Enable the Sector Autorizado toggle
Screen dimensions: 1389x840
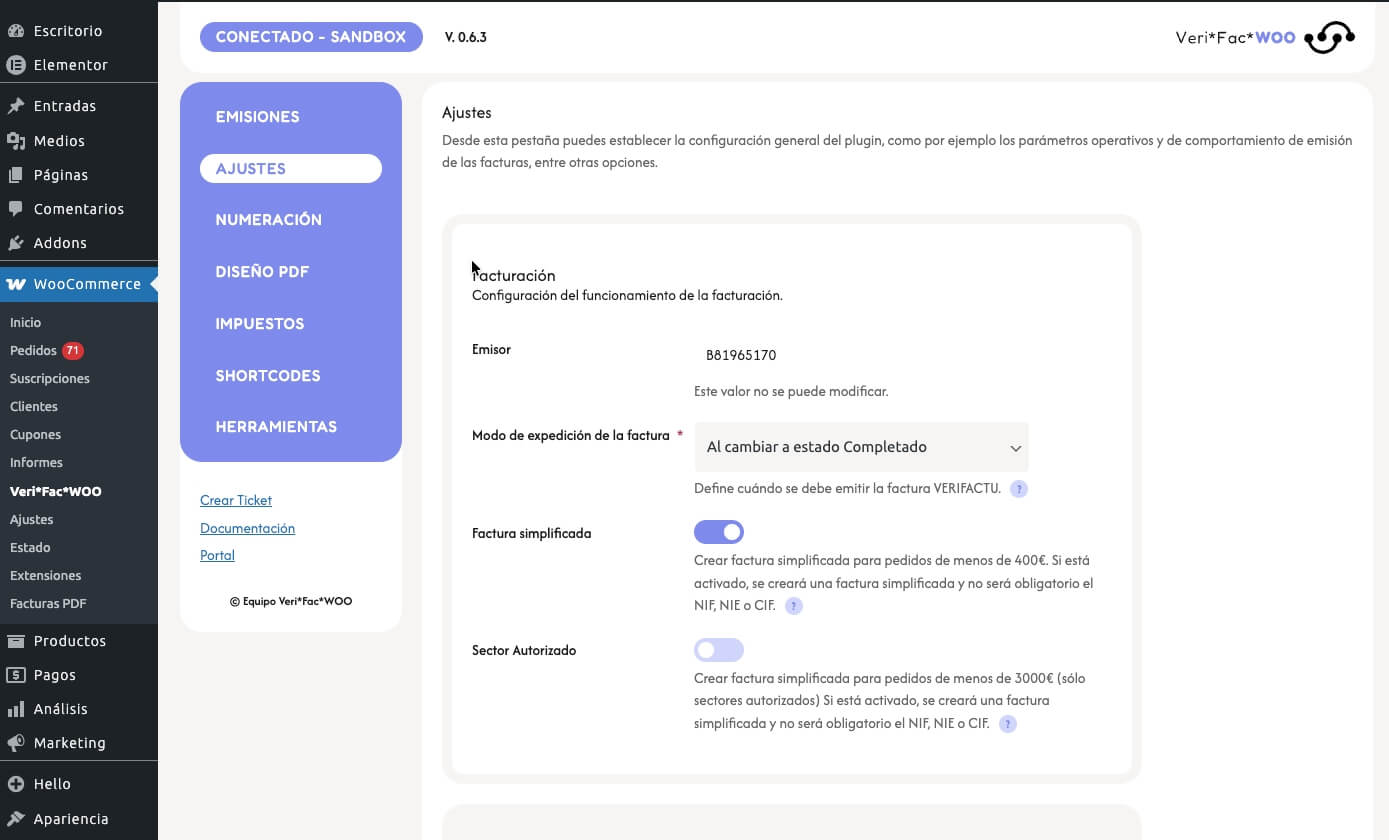pyautogui.click(x=719, y=650)
